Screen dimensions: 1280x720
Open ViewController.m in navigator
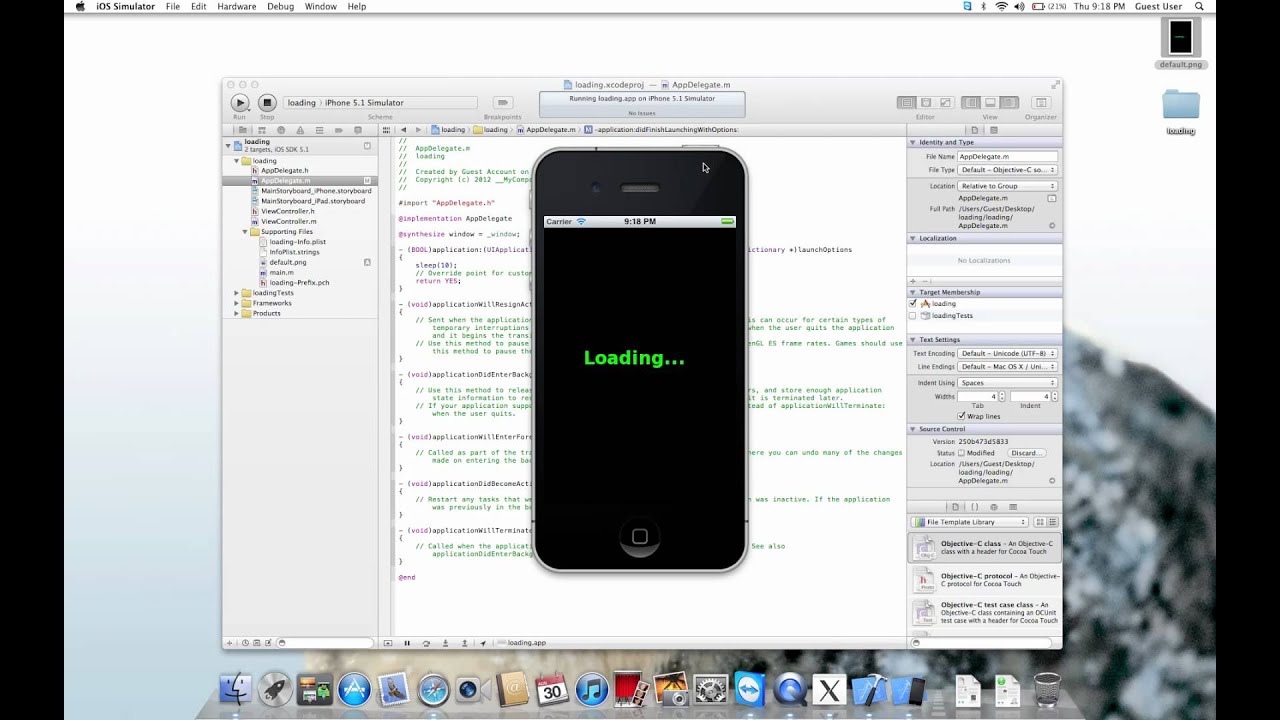point(283,222)
